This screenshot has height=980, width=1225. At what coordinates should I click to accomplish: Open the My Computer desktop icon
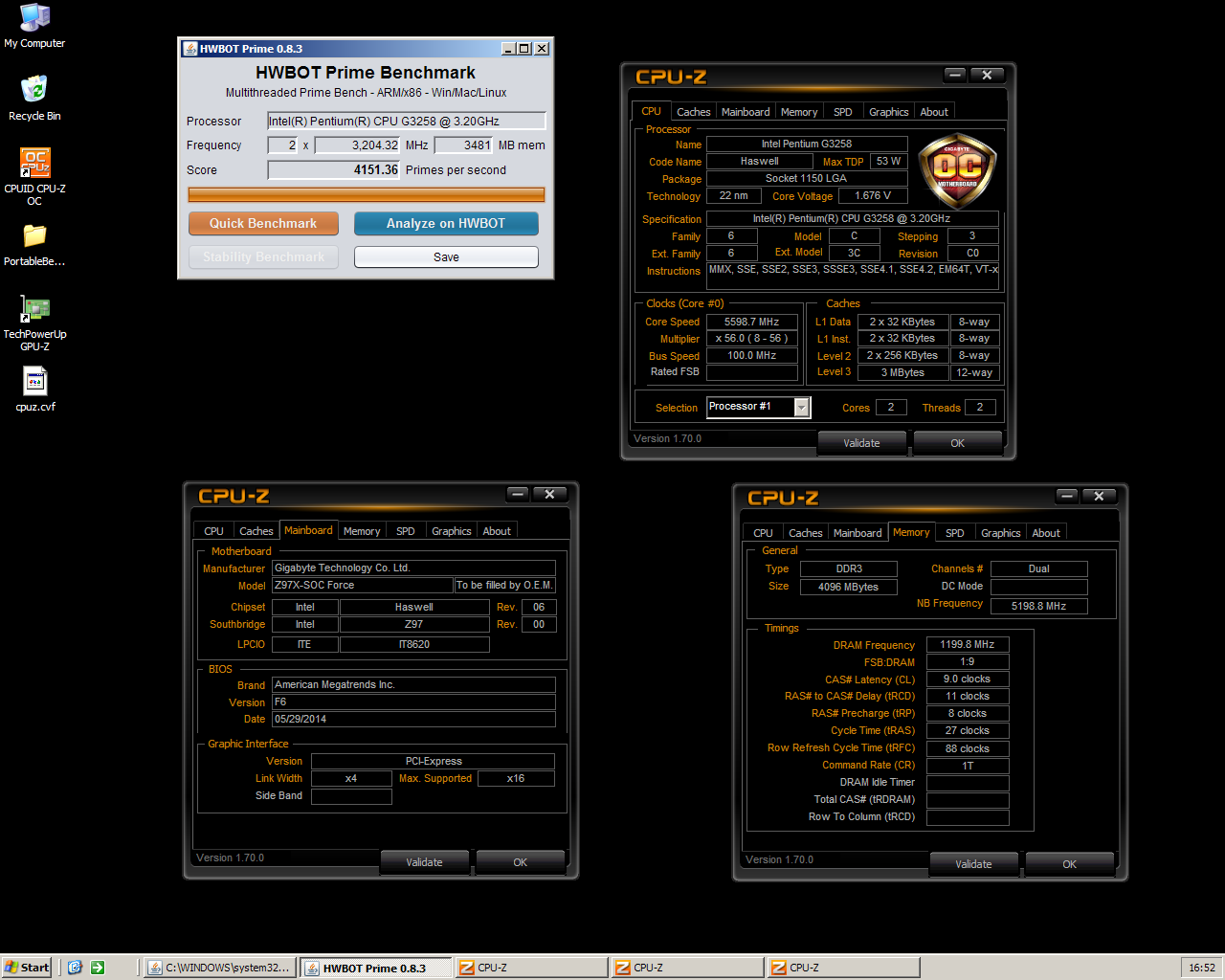34,26
